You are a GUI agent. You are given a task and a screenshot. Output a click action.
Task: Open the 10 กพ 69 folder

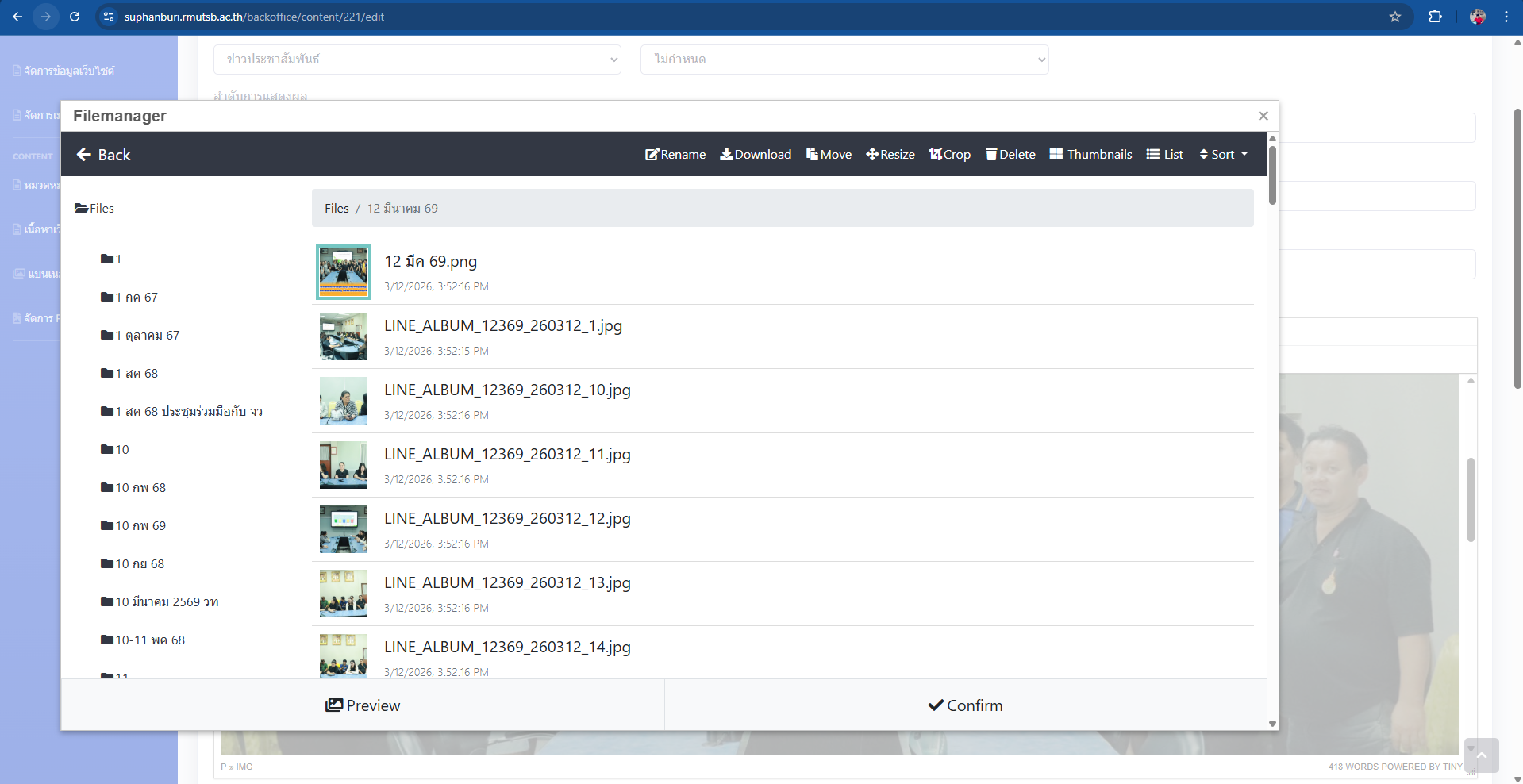(140, 525)
